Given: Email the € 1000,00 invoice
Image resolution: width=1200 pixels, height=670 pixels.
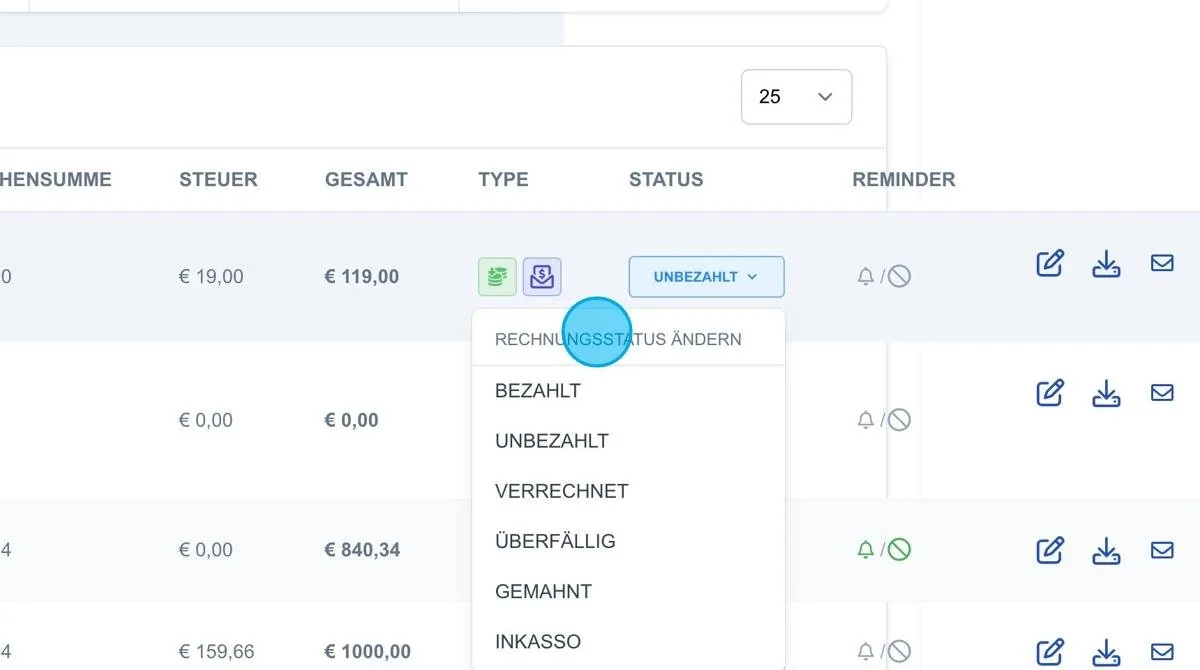Looking at the screenshot, I should point(1162,653).
